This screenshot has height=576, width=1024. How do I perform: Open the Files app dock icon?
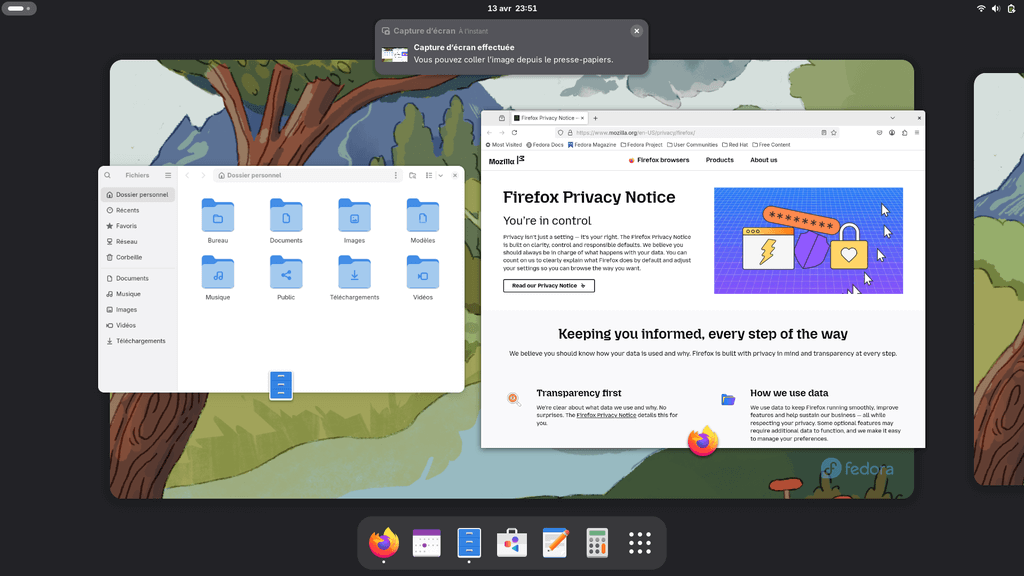coord(469,543)
